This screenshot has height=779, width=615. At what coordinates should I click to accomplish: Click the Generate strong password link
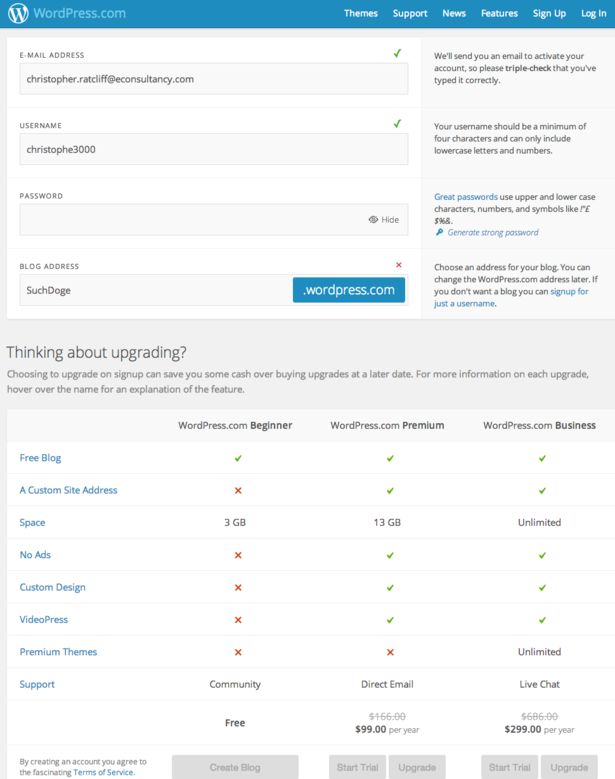492,232
